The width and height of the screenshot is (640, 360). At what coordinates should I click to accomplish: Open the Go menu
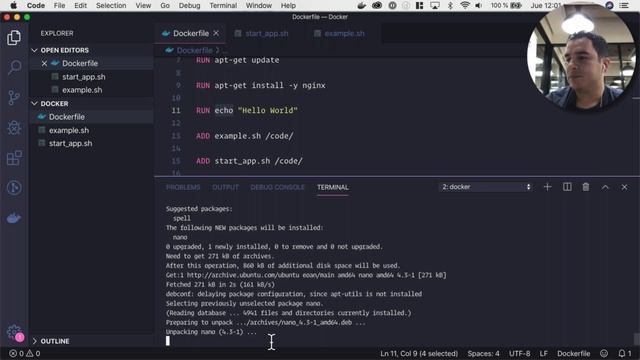(165, 5)
